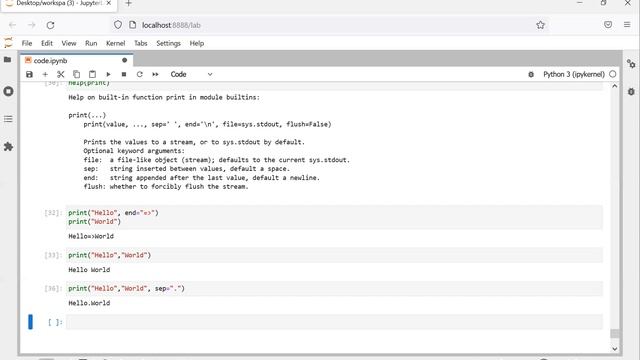Image resolution: width=640 pixels, height=360 pixels.
Task: Cut selected cell with the scissors icon
Action: coord(60,74)
